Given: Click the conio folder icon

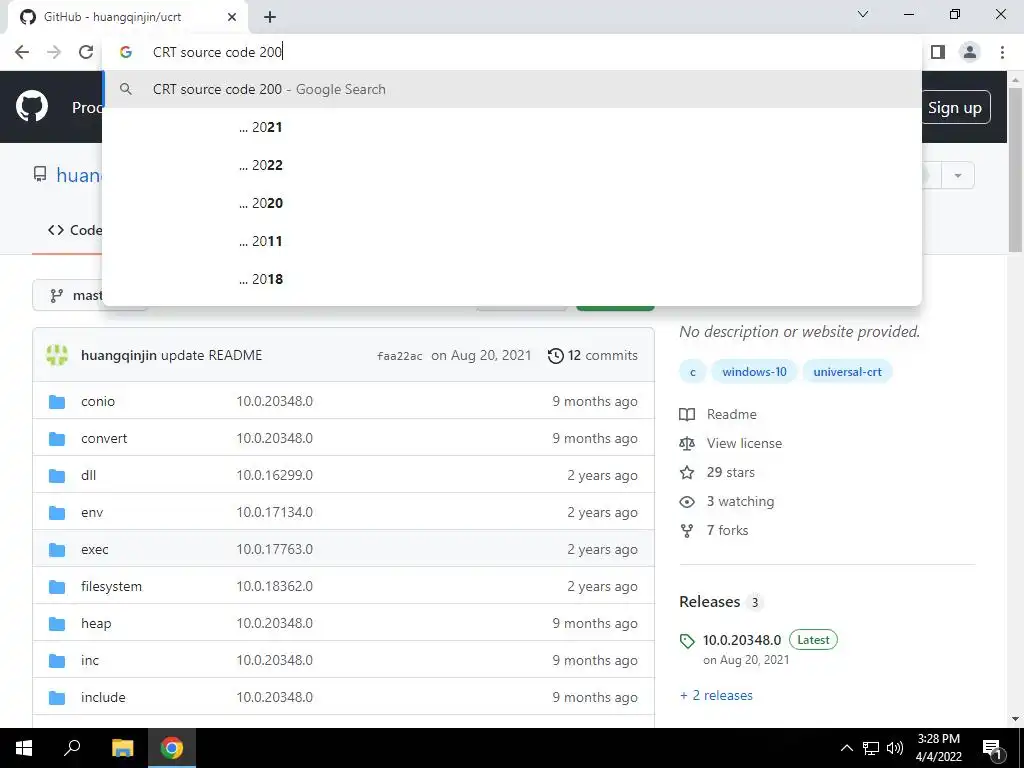Looking at the screenshot, I should (57, 402).
